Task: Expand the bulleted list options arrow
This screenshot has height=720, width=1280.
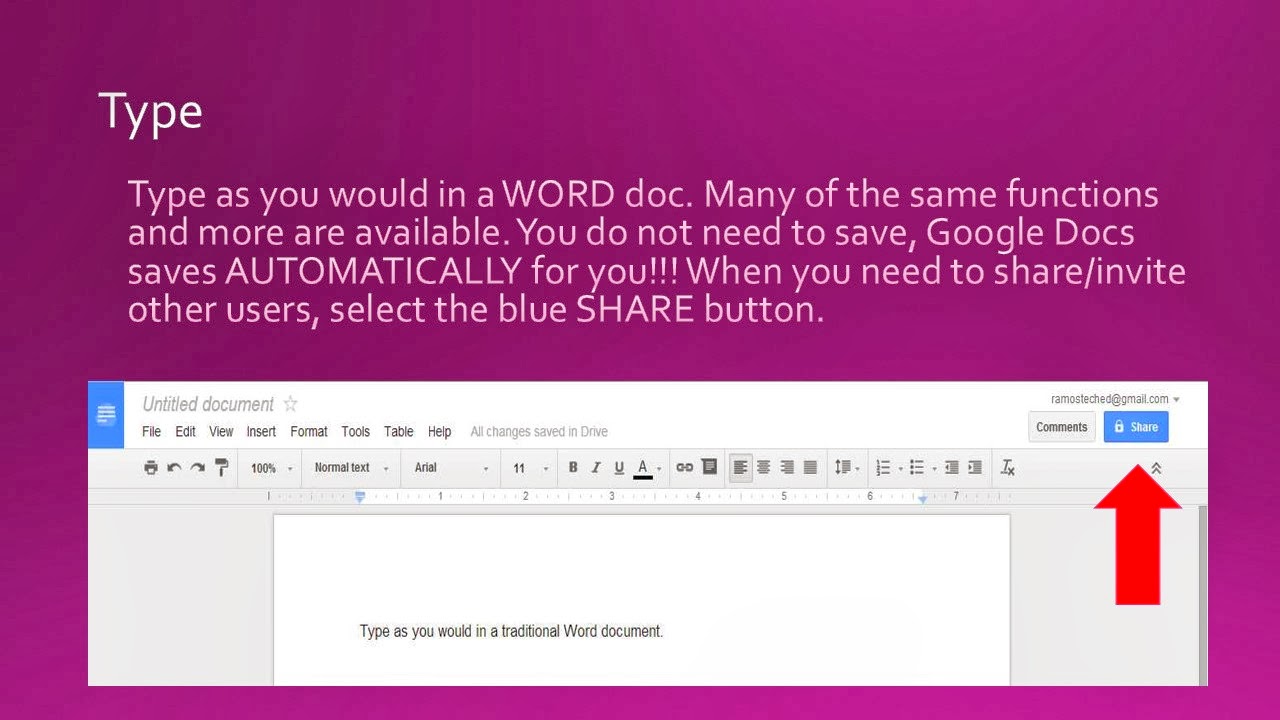Action: [x=934, y=468]
